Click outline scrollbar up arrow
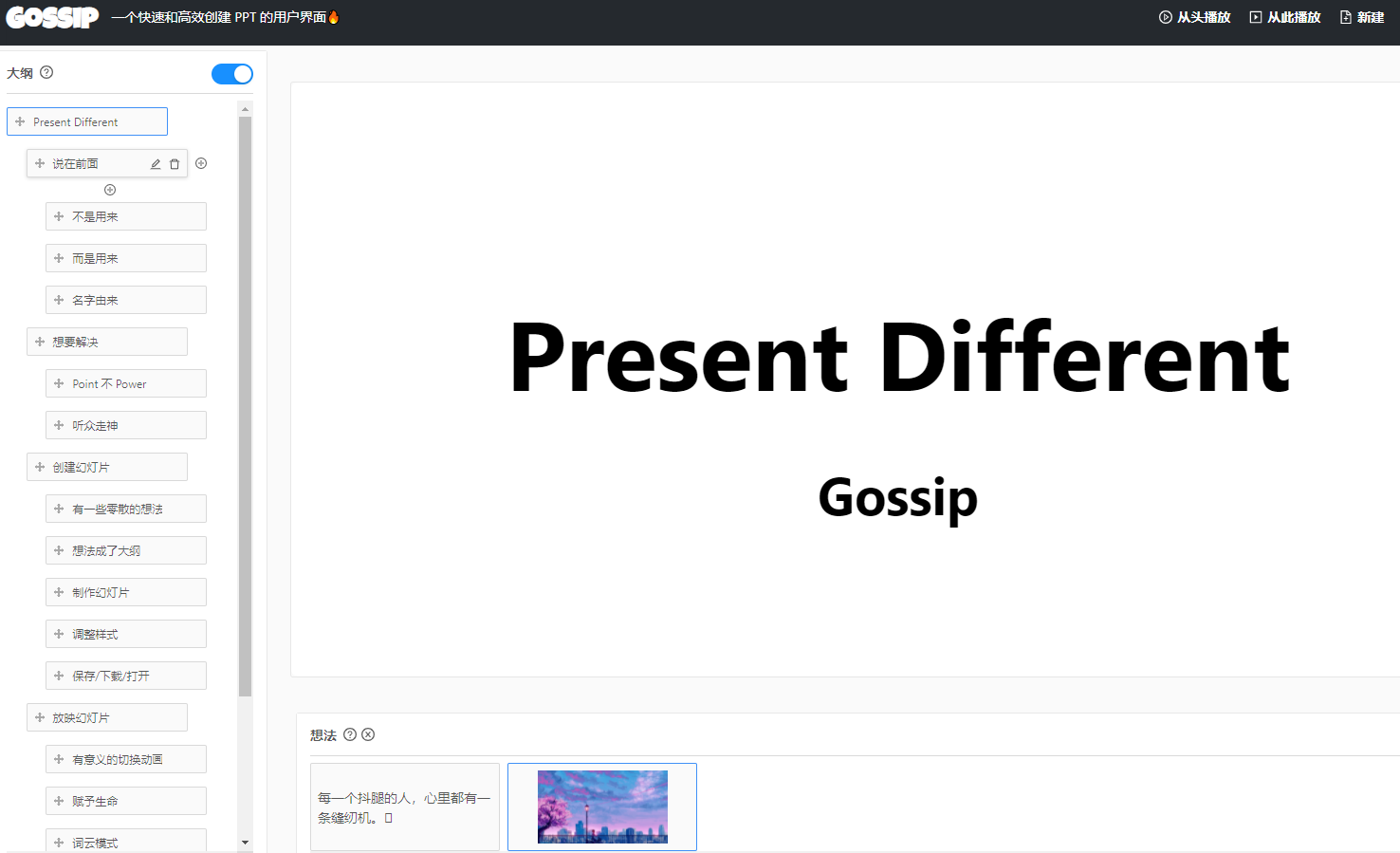The image size is (1400, 853). pyautogui.click(x=246, y=109)
